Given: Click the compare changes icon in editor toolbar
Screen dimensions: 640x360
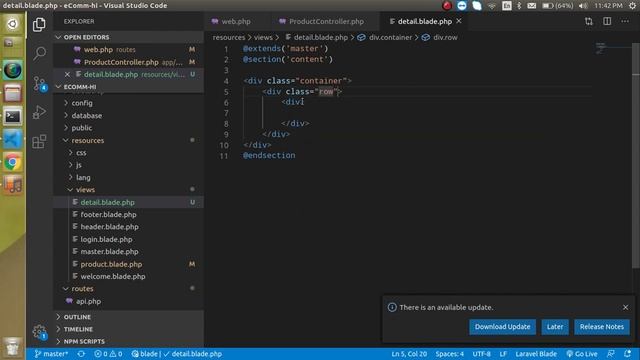Looking at the screenshot, I should point(589,21).
